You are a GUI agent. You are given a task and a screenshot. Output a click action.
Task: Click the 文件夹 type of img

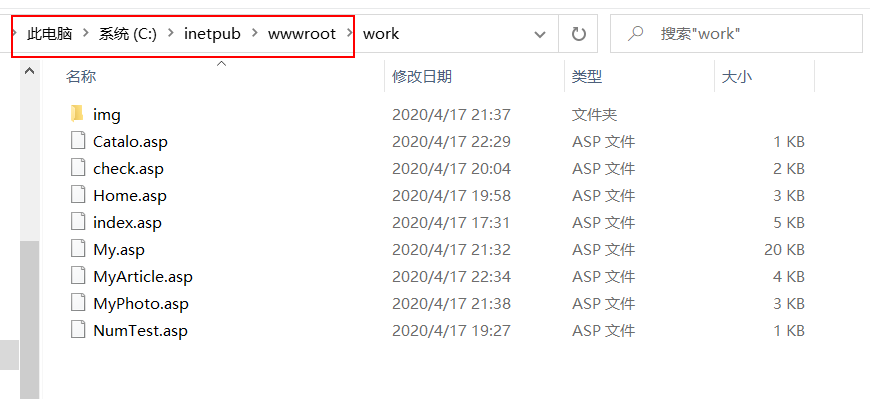click(594, 115)
